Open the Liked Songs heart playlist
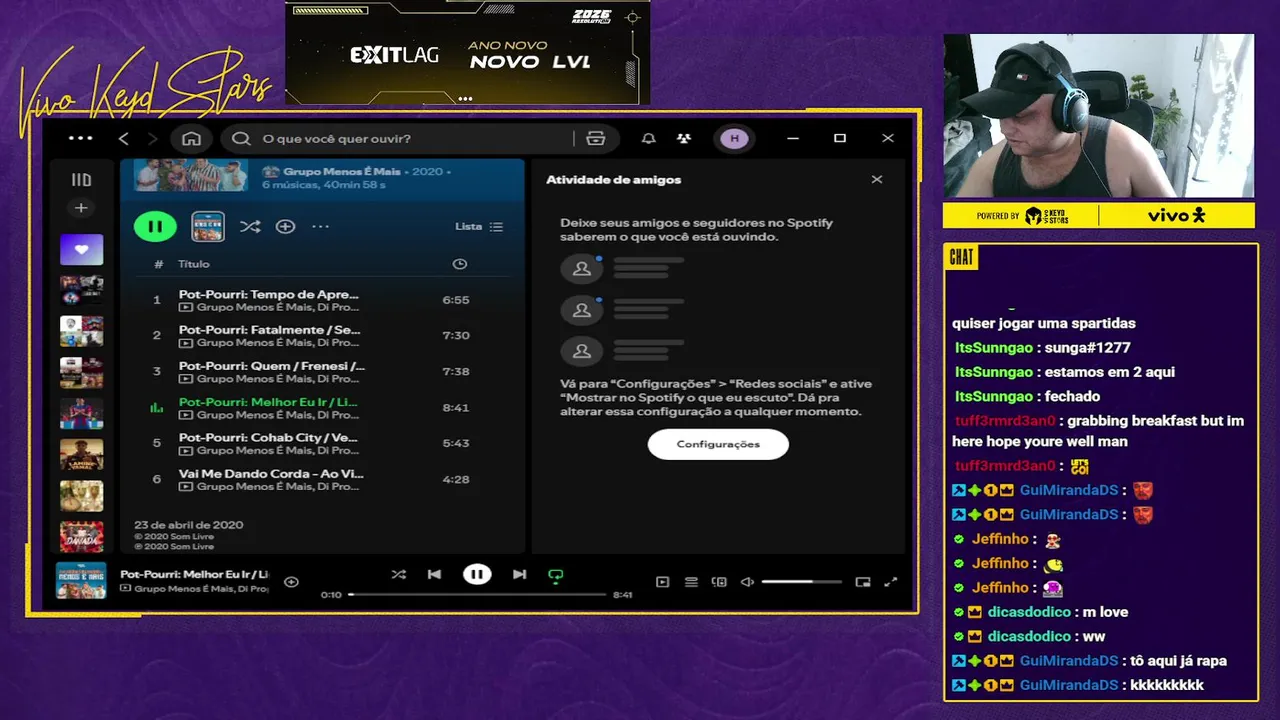Screen dimensions: 1280x720 point(81,250)
